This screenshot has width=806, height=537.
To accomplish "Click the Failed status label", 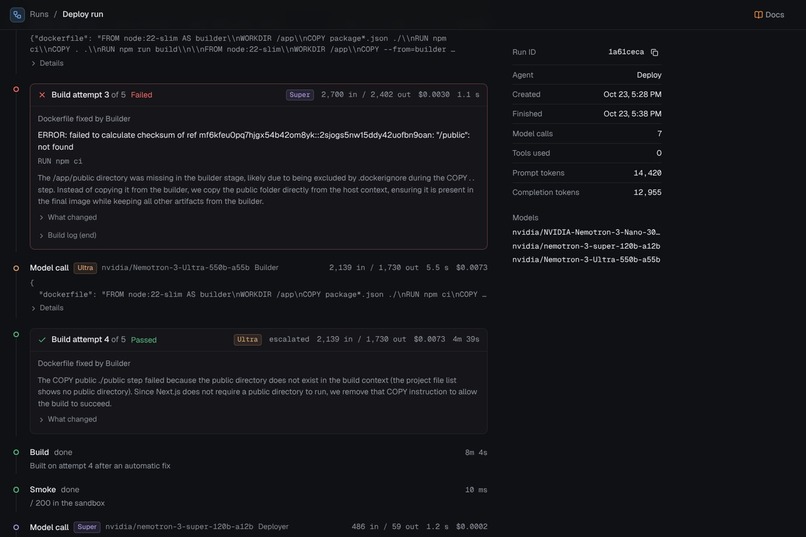I will pyautogui.click(x=141, y=95).
